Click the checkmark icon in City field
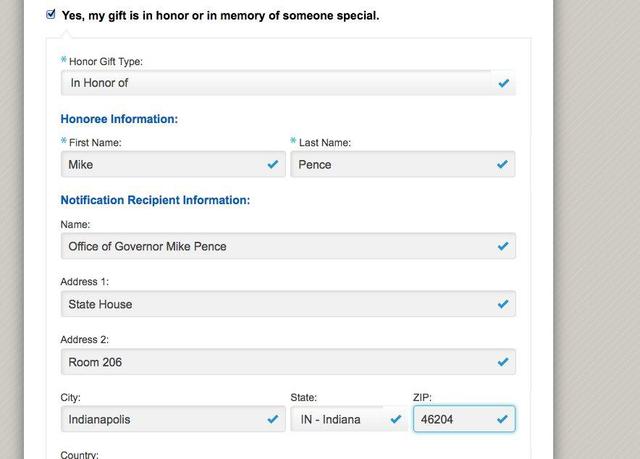 (273, 419)
